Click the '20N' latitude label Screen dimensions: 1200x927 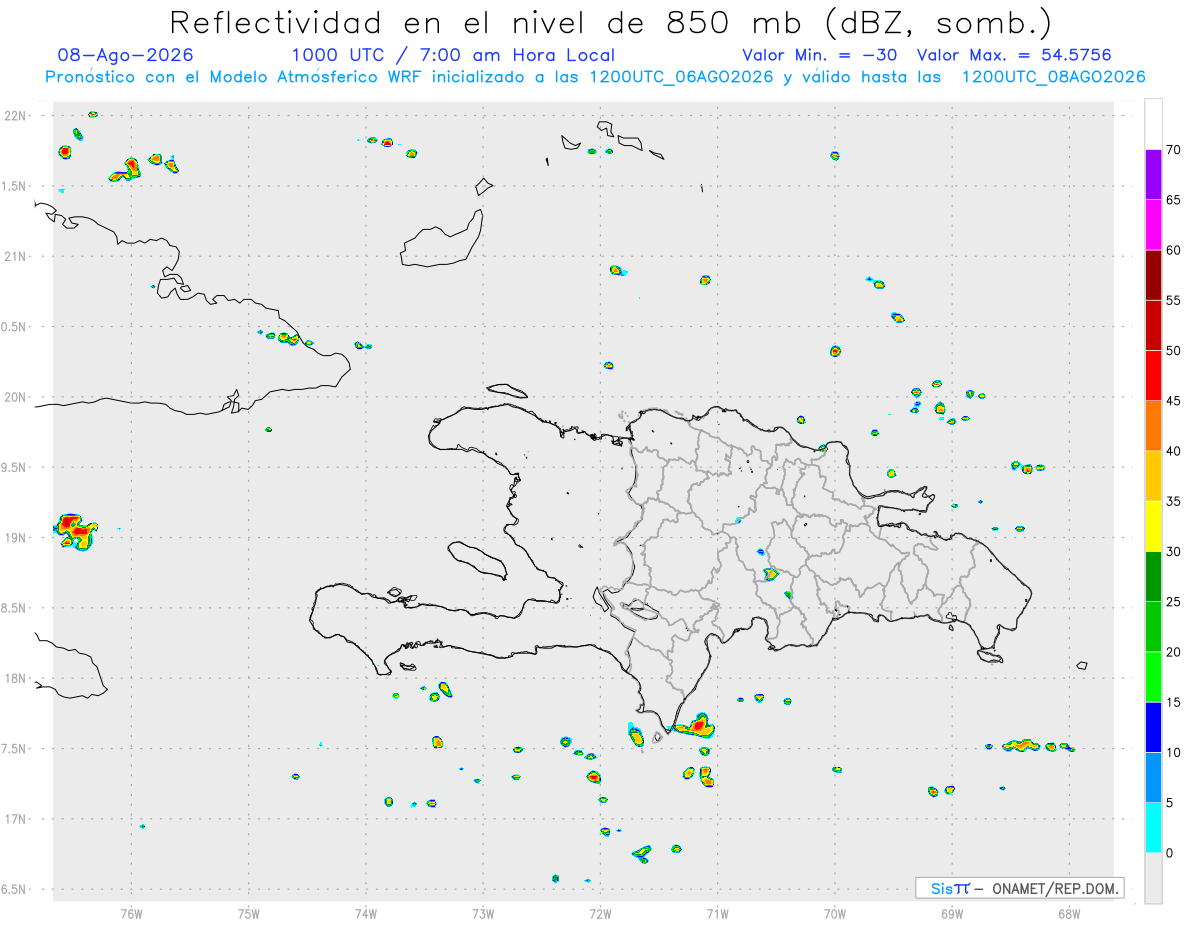coord(16,397)
